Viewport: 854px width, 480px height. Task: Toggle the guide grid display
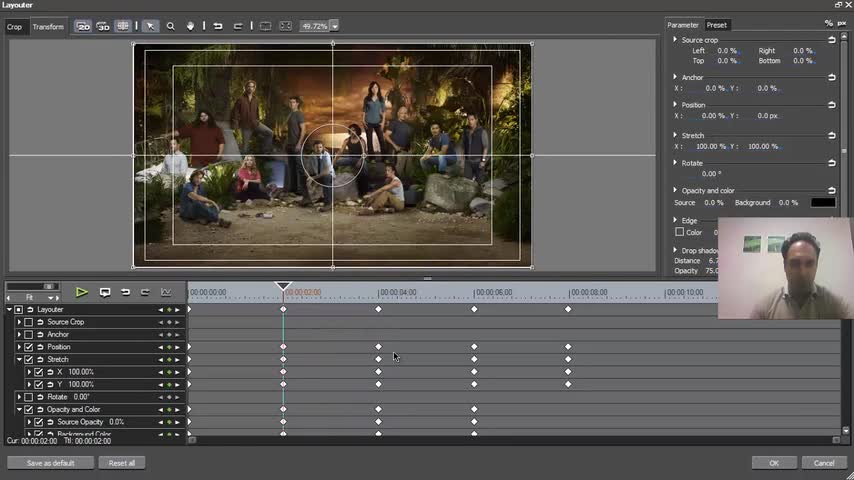click(123, 26)
